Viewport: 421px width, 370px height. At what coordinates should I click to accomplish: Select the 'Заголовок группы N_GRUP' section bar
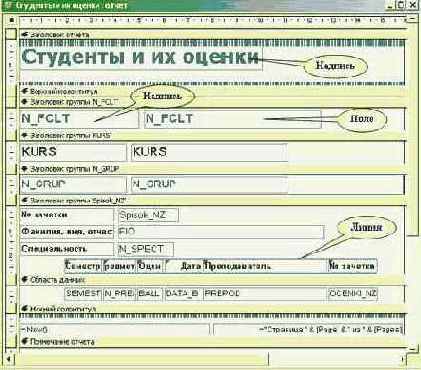tap(213, 169)
